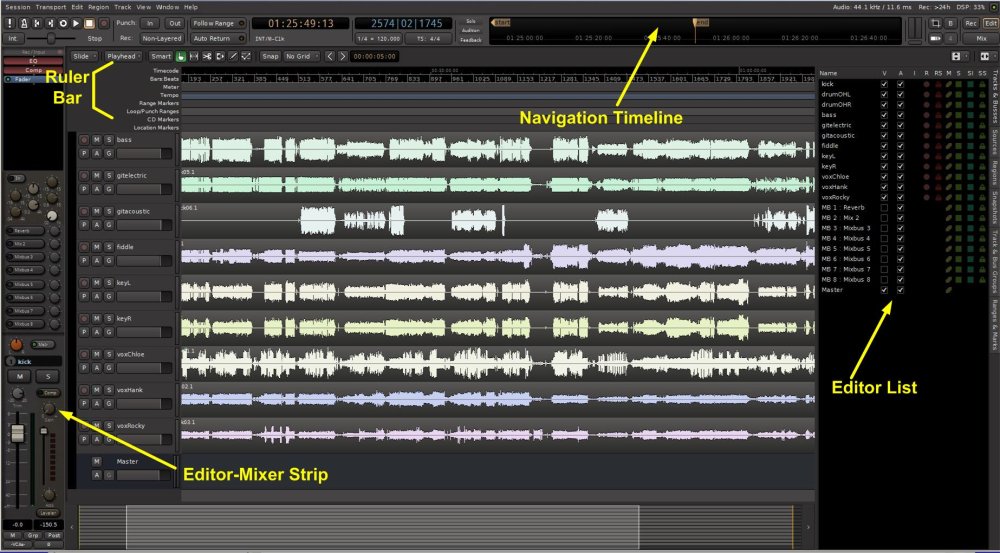Solo the gitelectric track
This screenshot has height=553, width=1000.
pos(109,175)
